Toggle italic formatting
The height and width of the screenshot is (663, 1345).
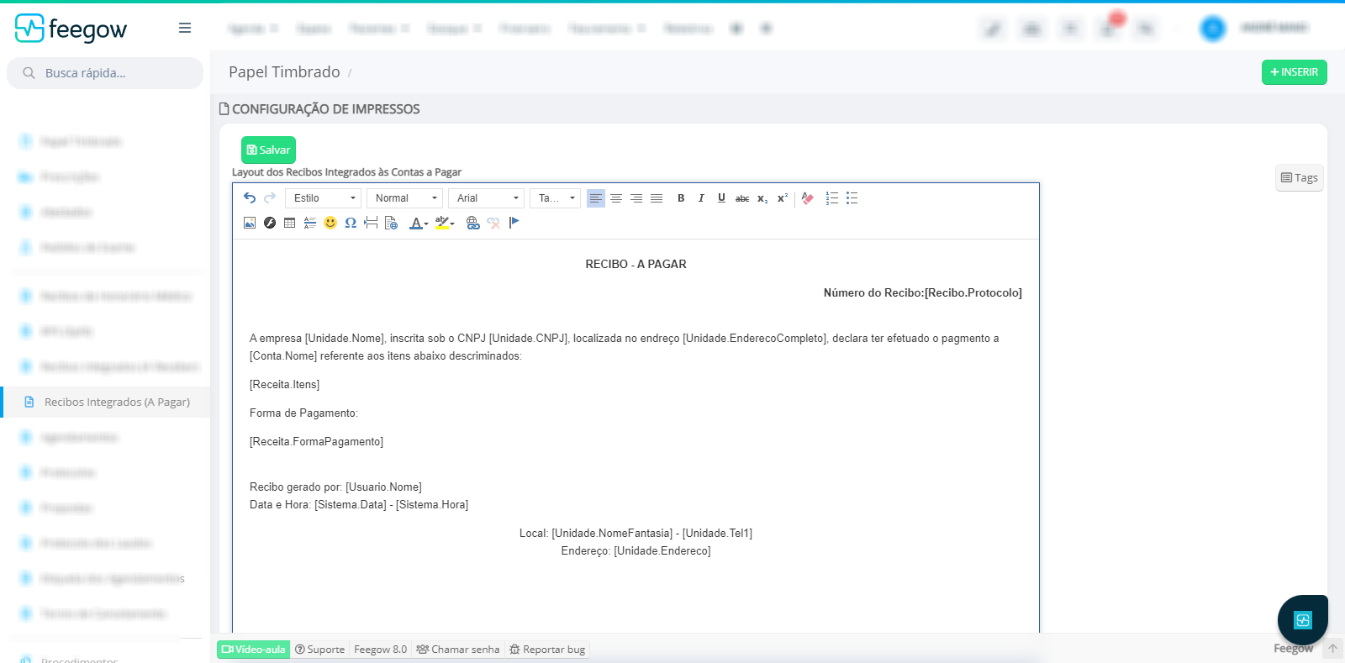click(x=701, y=198)
